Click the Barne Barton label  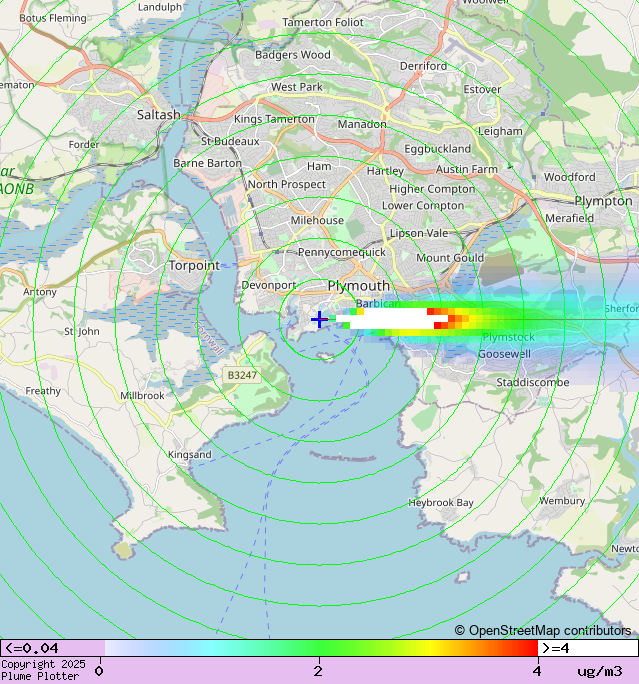point(207,163)
